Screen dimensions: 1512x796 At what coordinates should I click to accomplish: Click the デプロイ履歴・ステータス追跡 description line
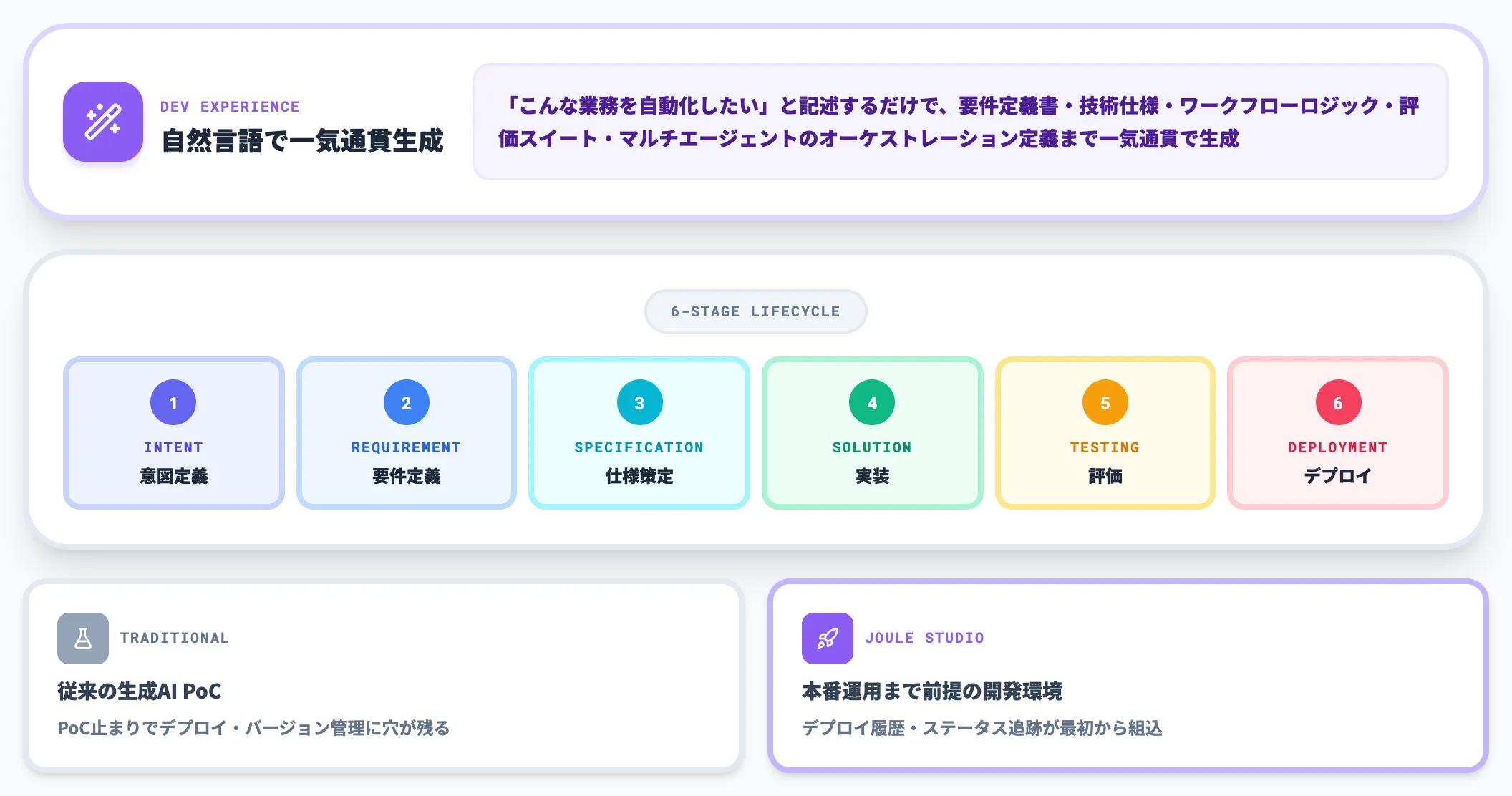982,728
